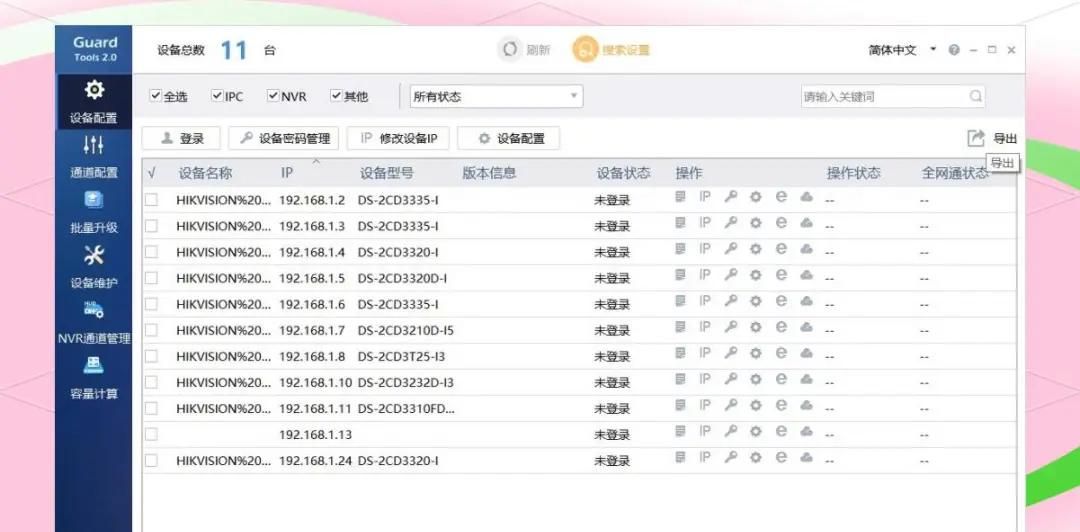Check the row checkbox for 192.168.1.5
Image resolution: width=1080 pixels, height=532 pixels.
[x=151, y=278]
